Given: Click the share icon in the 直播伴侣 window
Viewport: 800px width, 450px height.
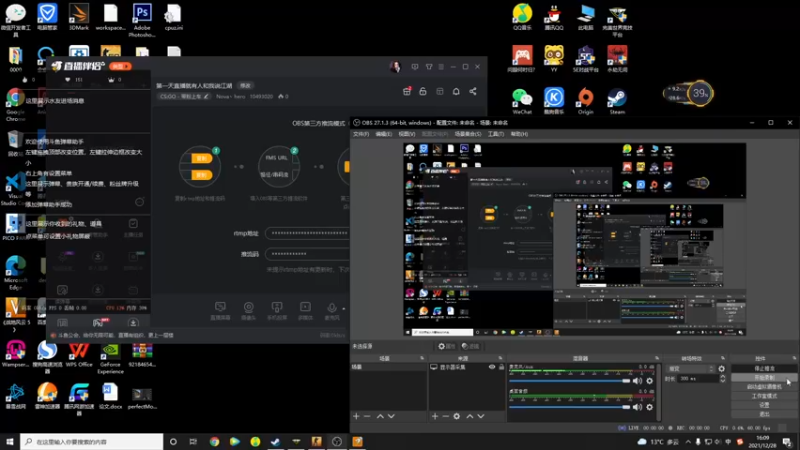Looking at the screenshot, I should click(473, 91).
